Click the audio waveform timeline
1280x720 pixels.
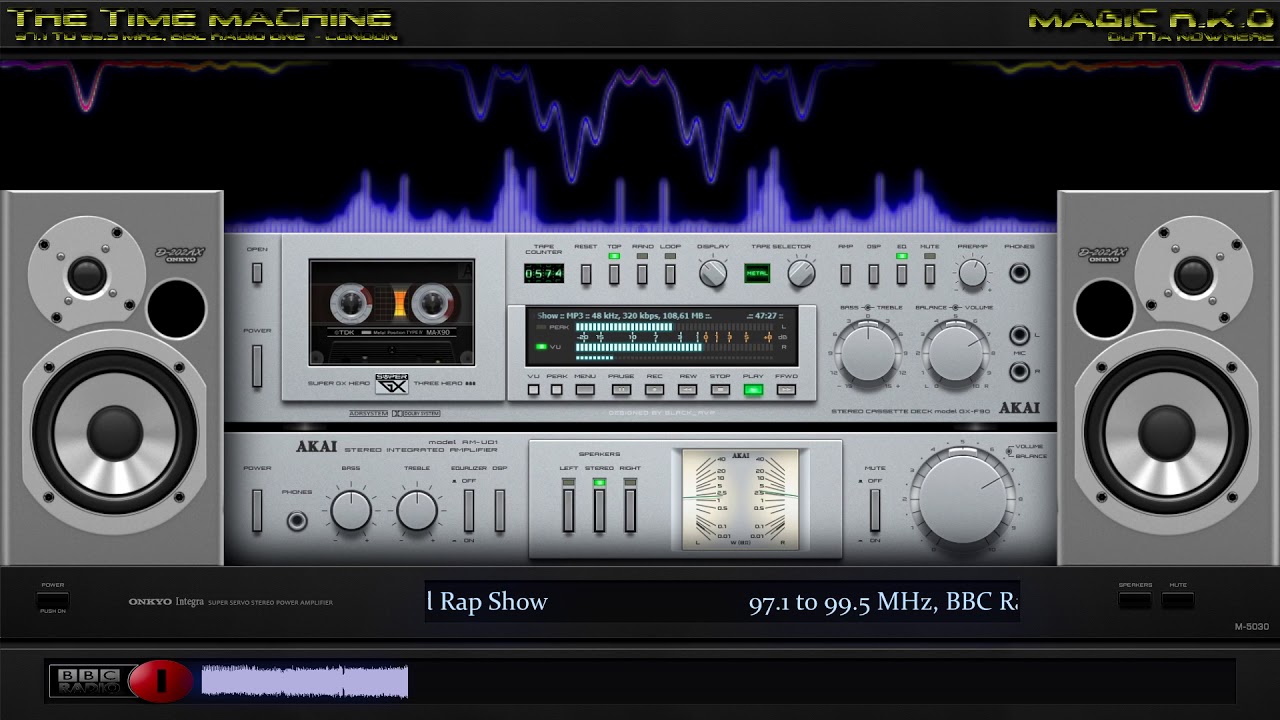304,681
